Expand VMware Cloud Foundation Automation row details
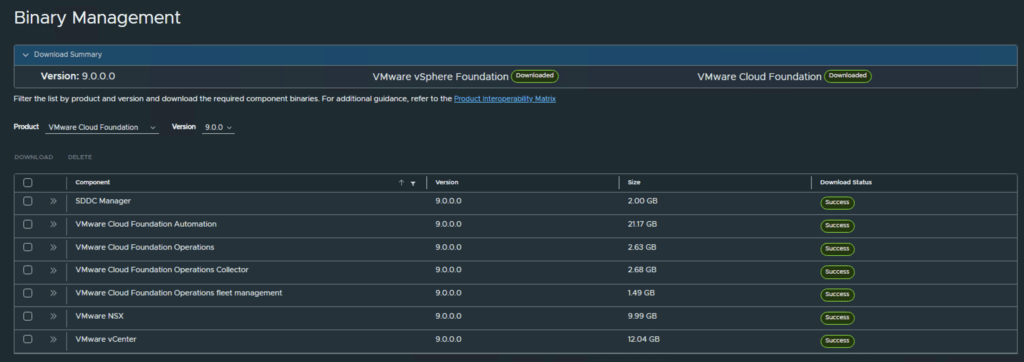The height and width of the screenshot is (362, 1024). [x=54, y=224]
